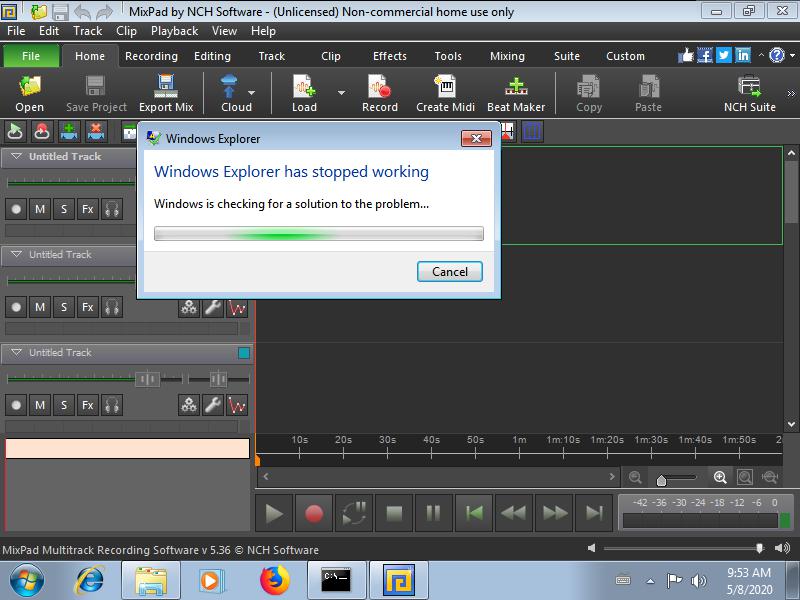800x600 pixels.
Task: Mute the third Untitled Track
Action: [40, 405]
